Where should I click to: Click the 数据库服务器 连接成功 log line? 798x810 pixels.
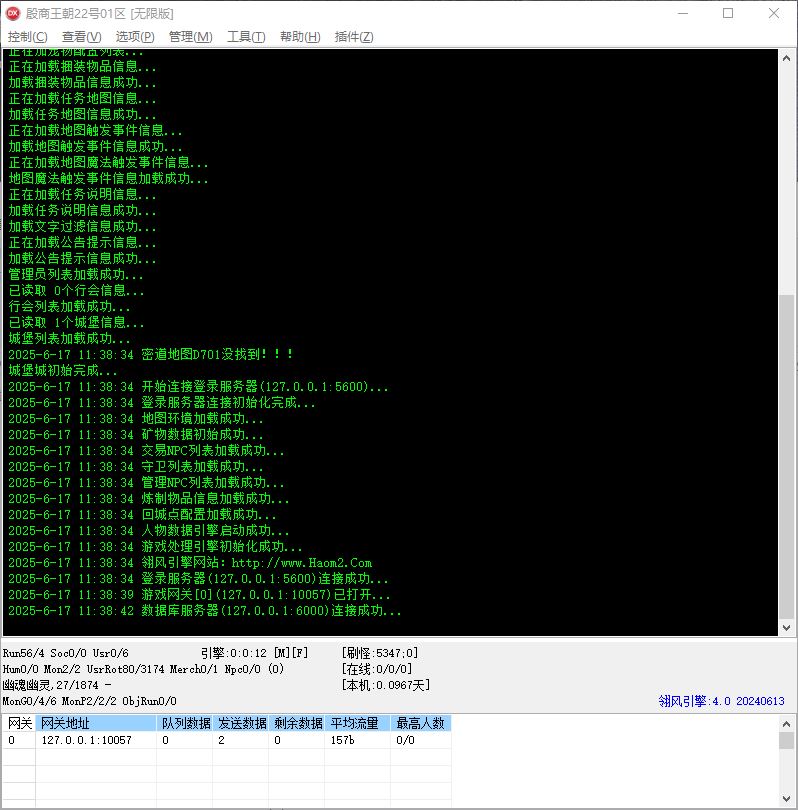pos(205,611)
